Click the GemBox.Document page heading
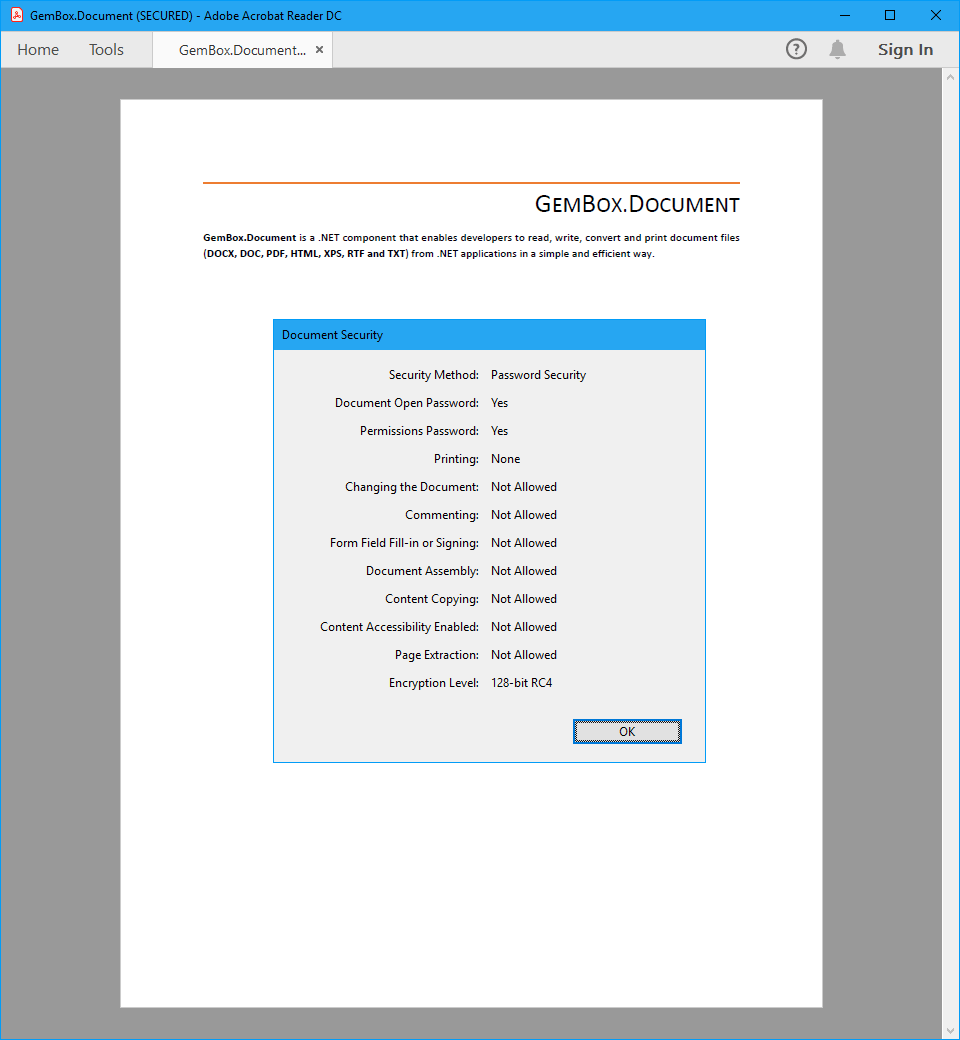The width and height of the screenshot is (960, 1040). [x=637, y=205]
